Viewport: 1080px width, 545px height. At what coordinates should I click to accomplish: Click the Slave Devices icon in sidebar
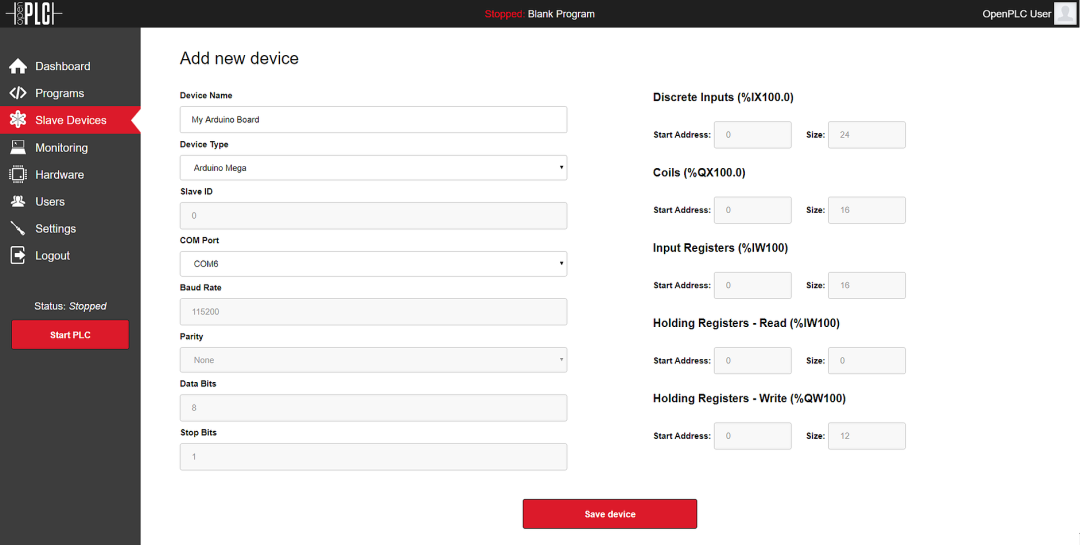[x=17, y=120]
